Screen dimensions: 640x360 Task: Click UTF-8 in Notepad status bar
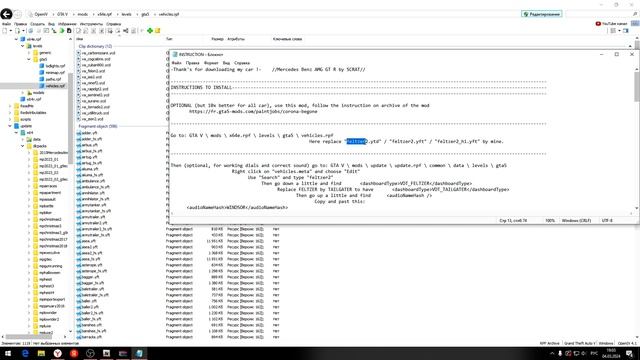[607, 220]
